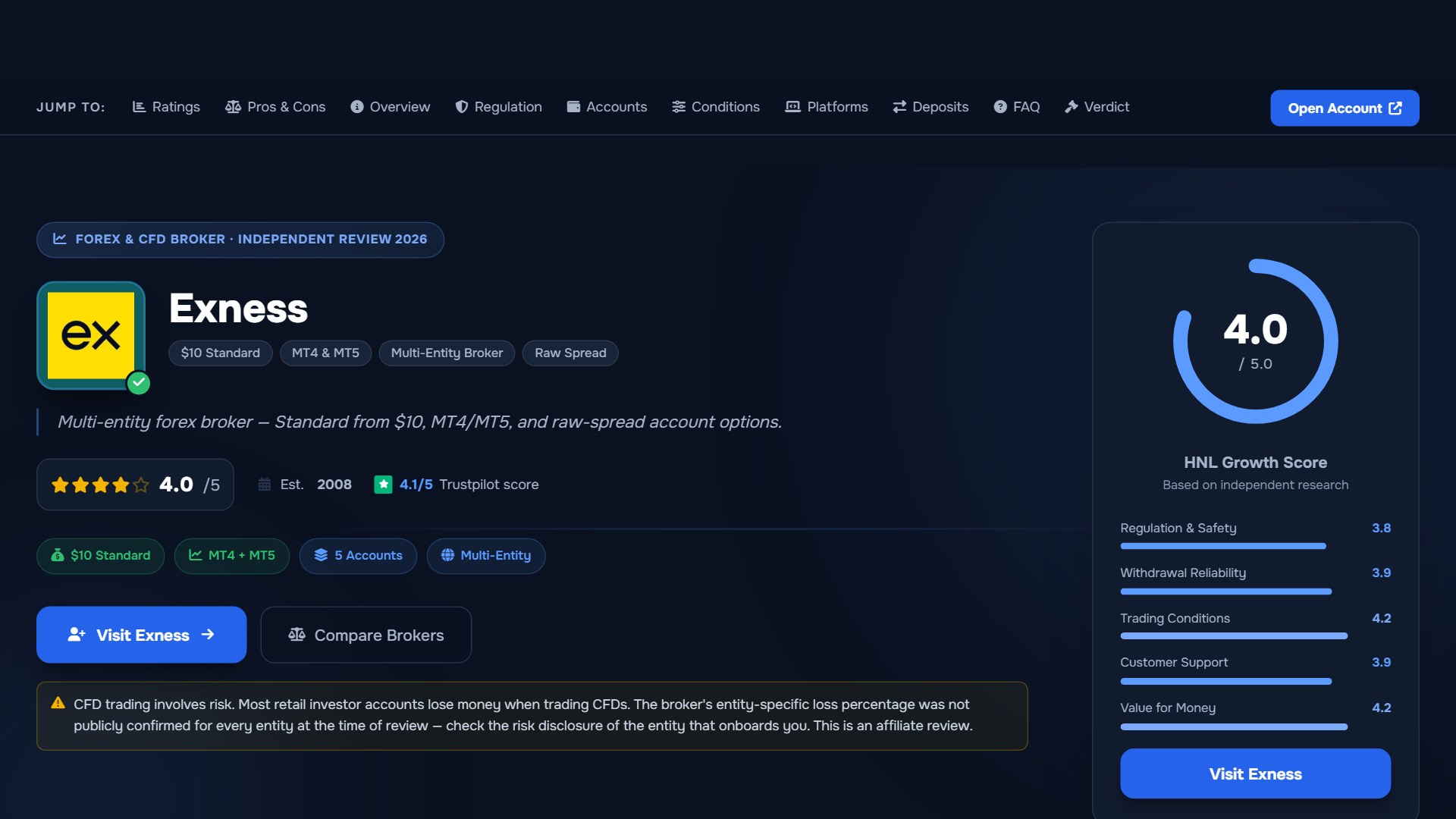Click the 4.0 circular score gauge

pos(1255,341)
